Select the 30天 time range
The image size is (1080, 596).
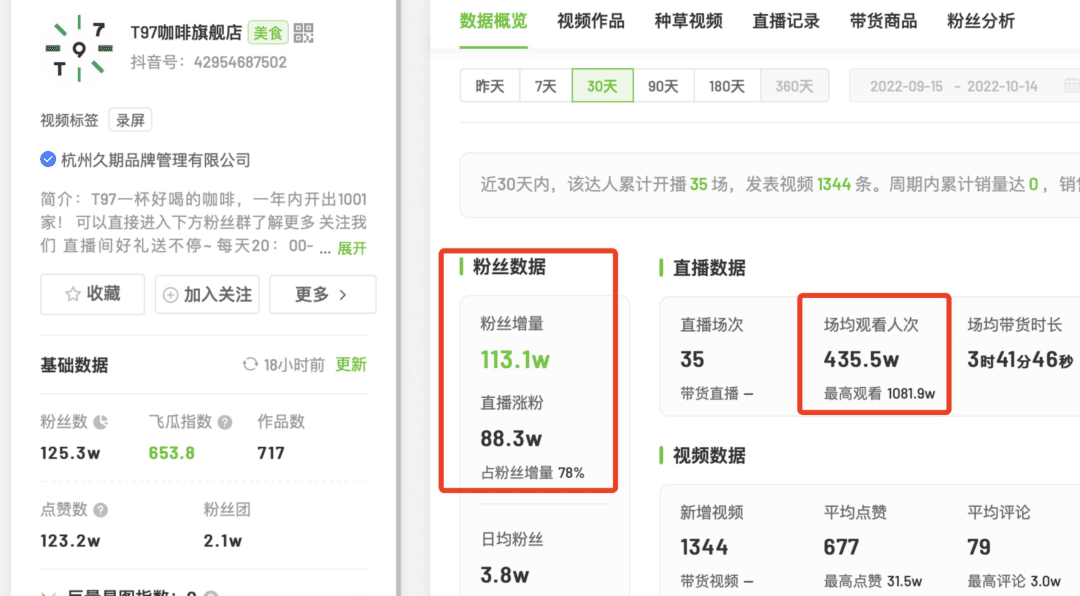point(602,86)
